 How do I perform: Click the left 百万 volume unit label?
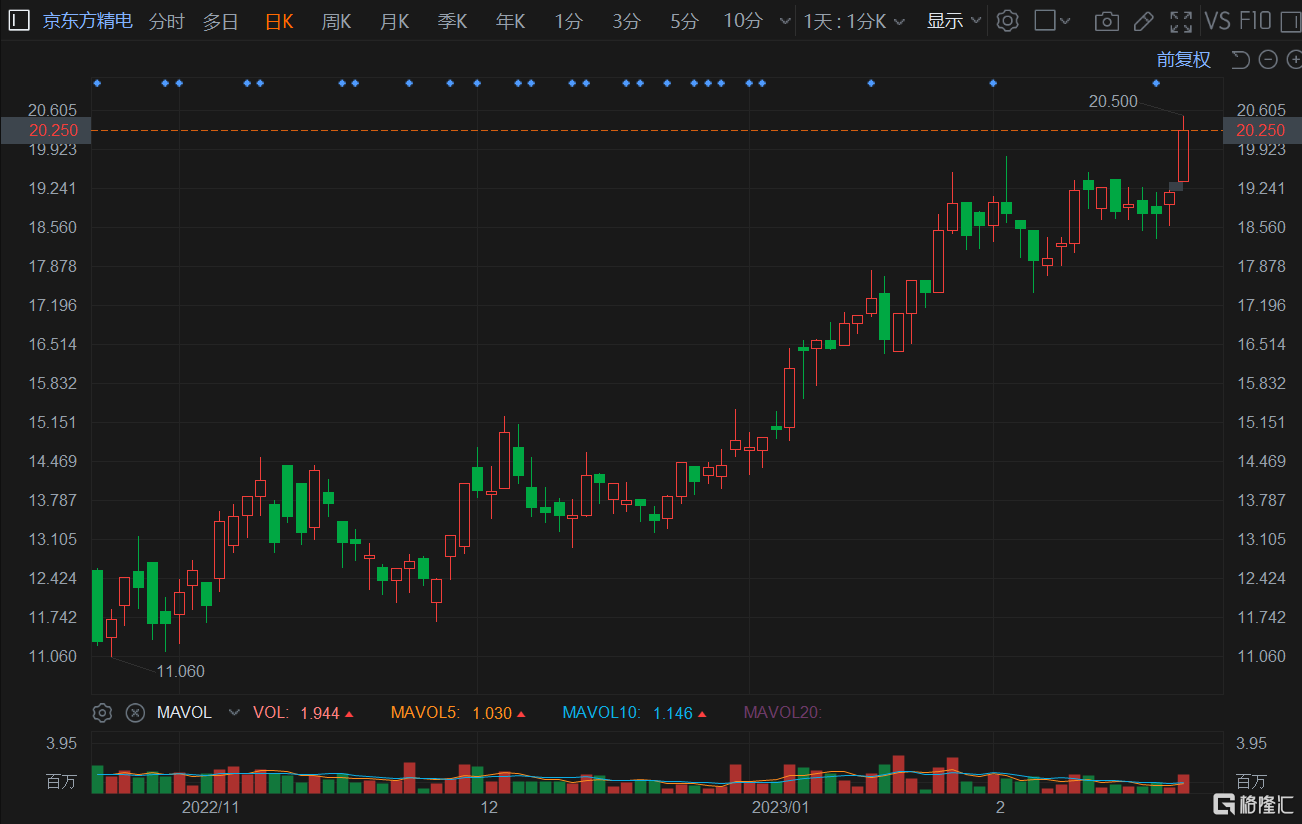pyautogui.click(x=61, y=781)
